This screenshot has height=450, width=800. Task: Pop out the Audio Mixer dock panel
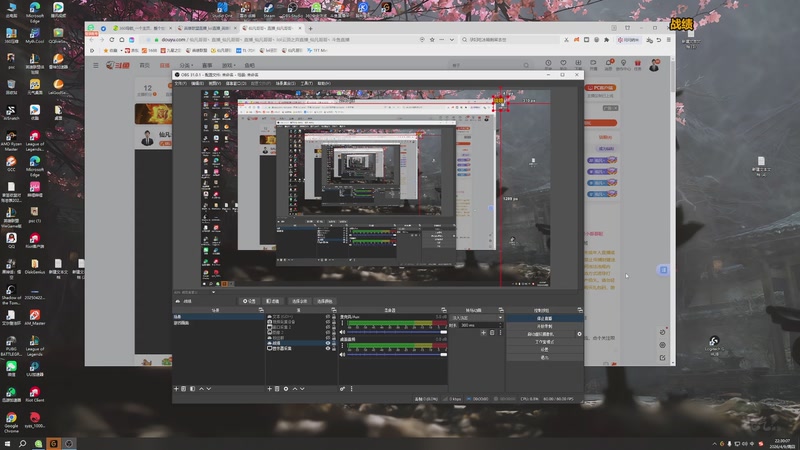(x=443, y=310)
